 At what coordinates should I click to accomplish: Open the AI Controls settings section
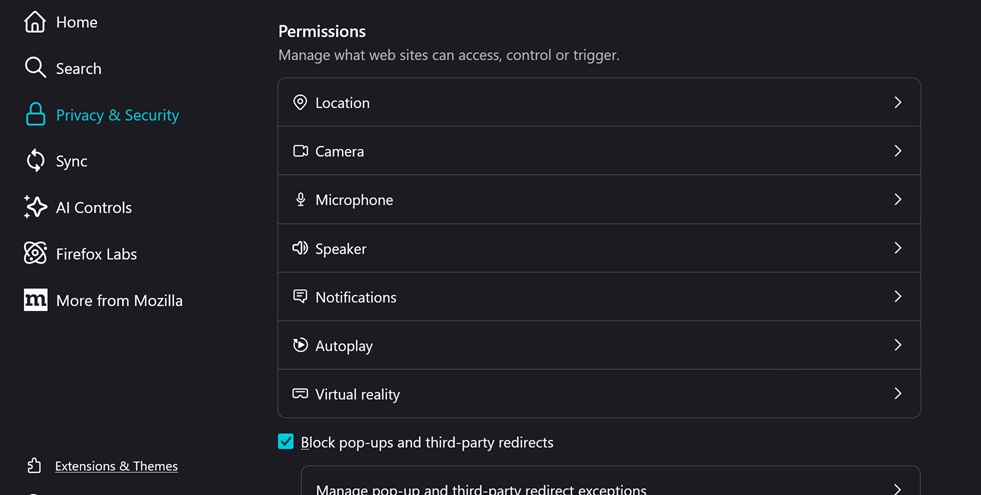coord(94,207)
